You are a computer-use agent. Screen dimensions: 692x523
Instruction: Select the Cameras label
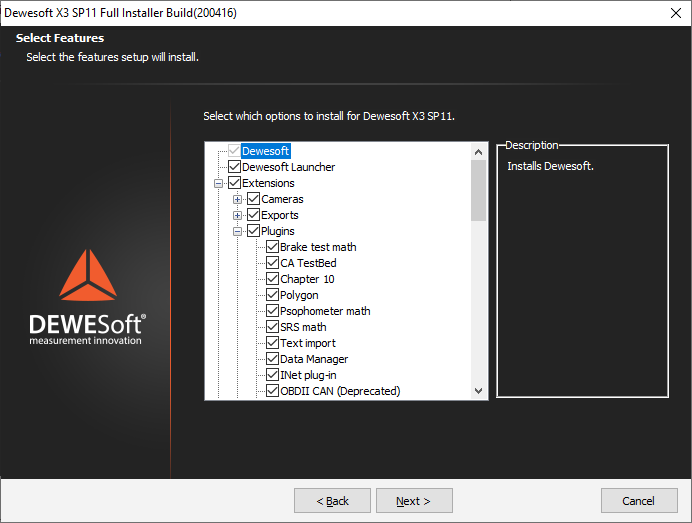[282, 199]
